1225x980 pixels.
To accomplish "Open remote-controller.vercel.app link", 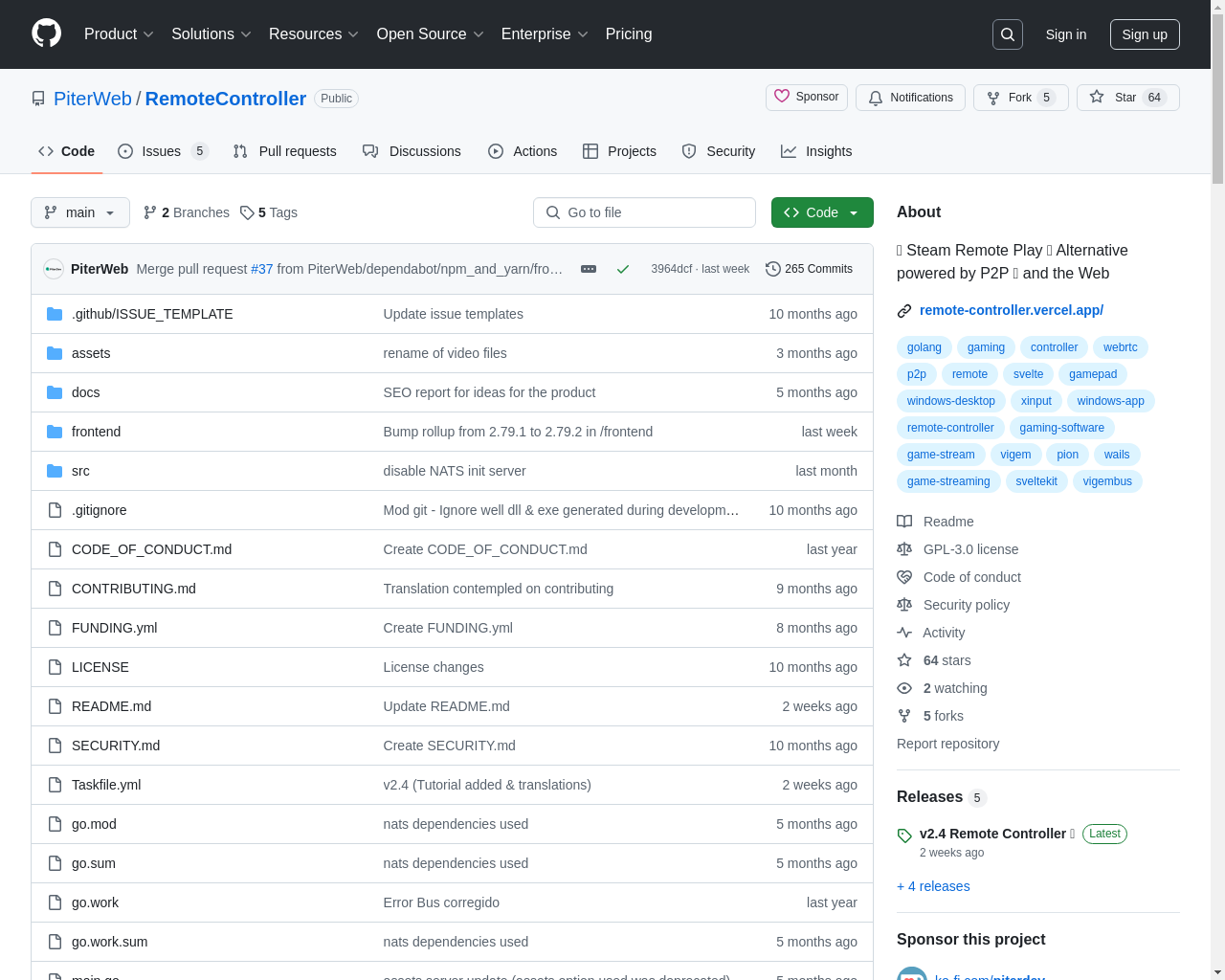I will pyautogui.click(x=1012, y=310).
